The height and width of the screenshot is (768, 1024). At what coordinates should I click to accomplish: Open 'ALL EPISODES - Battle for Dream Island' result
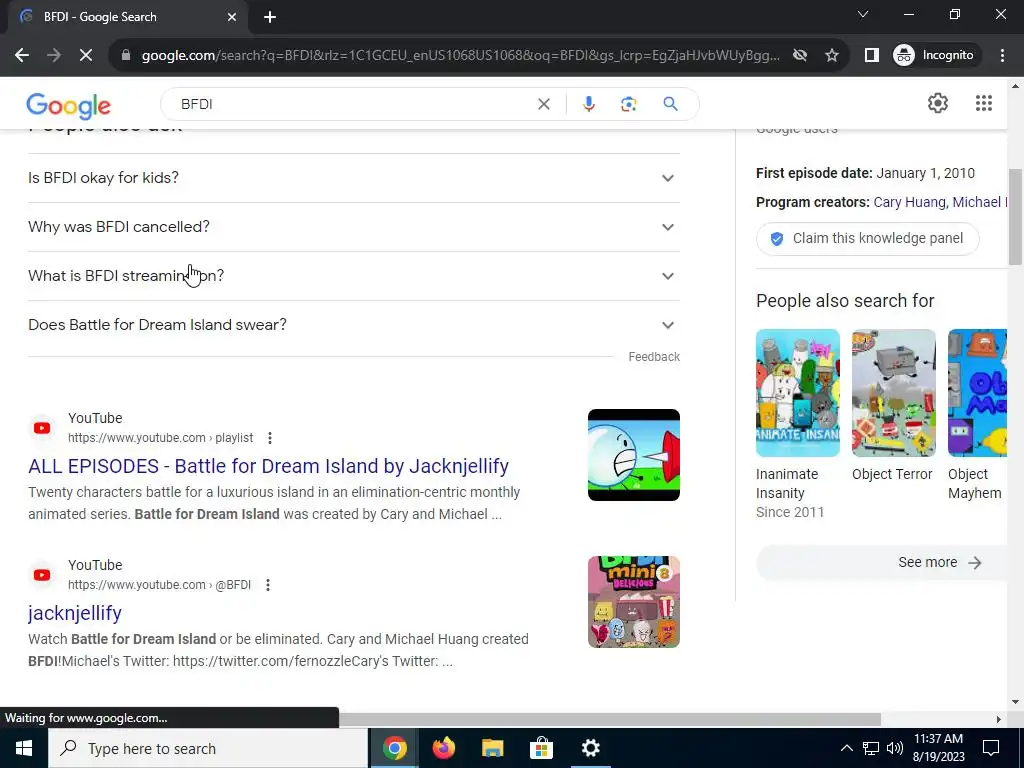(268, 466)
